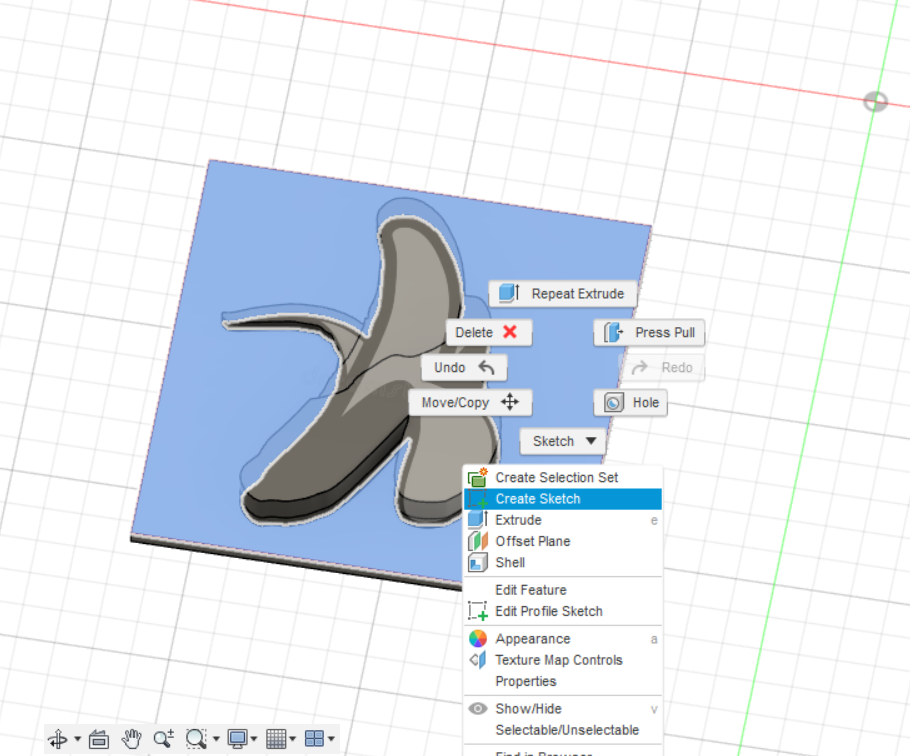Choose Press Pull from the marking menu
The height and width of the screenshot is (756, 910).
649,332
